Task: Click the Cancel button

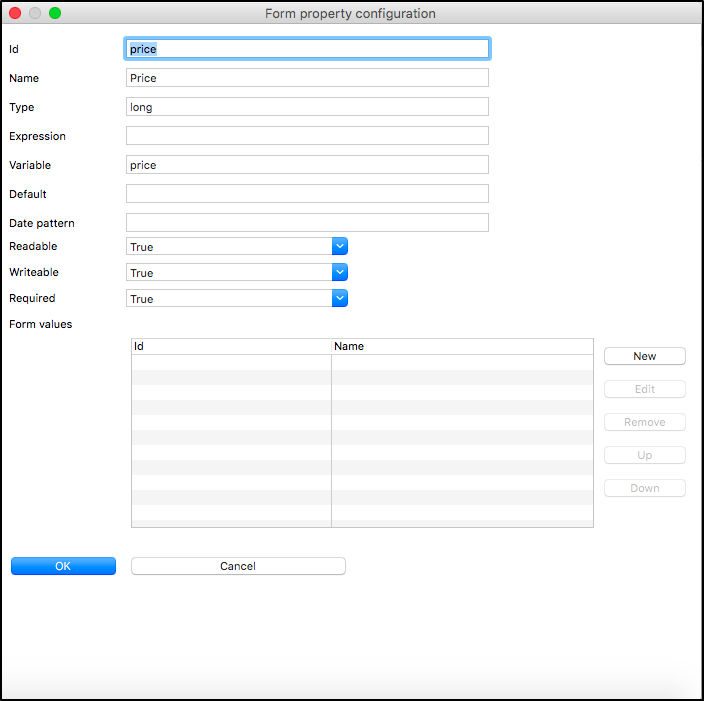Action: [x=238, y=566]
